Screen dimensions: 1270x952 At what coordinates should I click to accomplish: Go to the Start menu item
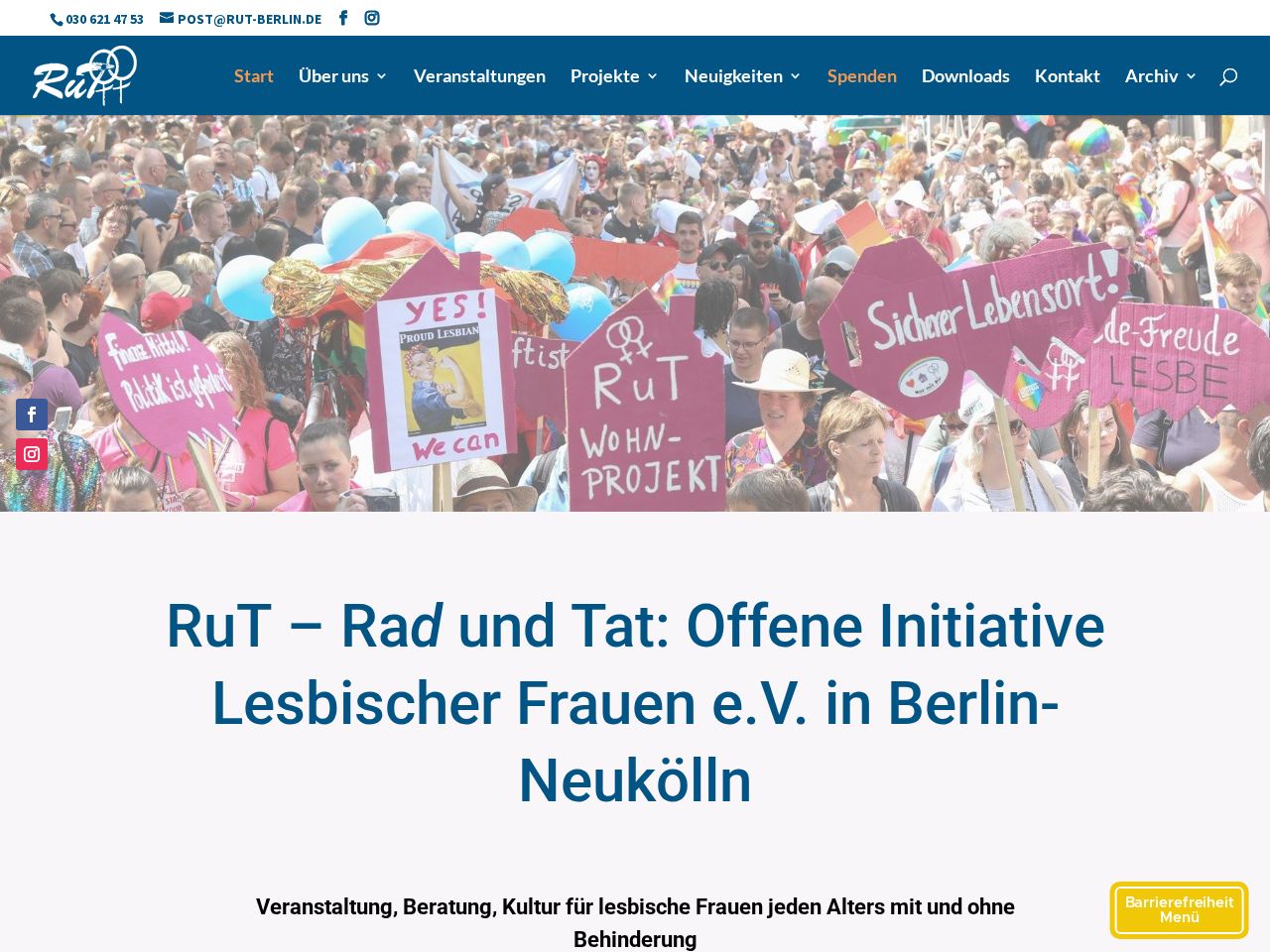click(x=254, y=75)
